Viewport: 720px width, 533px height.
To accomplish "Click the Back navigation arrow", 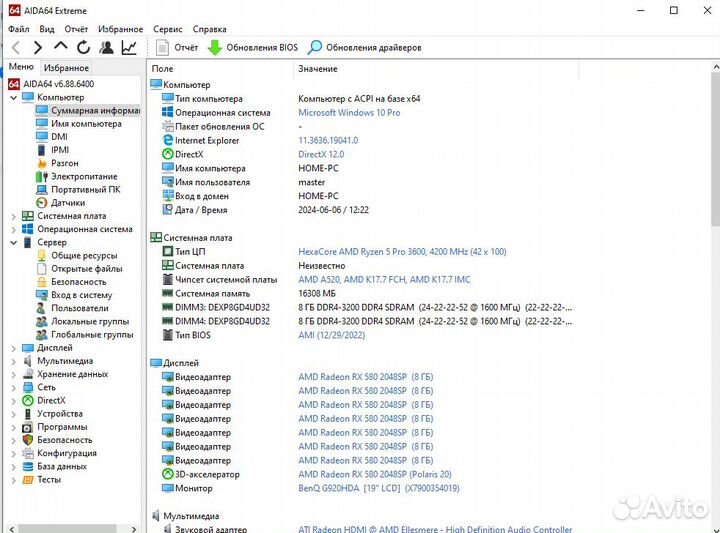I will [x=16, y=47].
